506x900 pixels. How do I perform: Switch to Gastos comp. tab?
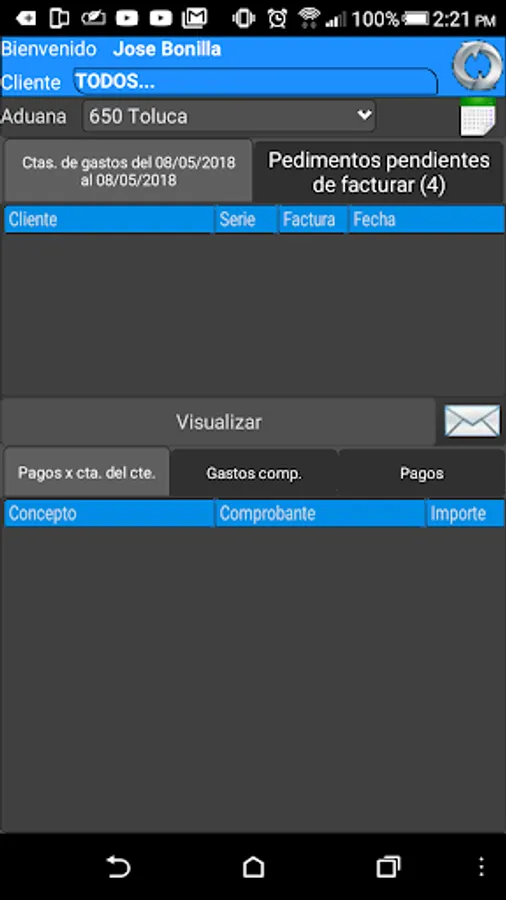coord(254,474)
